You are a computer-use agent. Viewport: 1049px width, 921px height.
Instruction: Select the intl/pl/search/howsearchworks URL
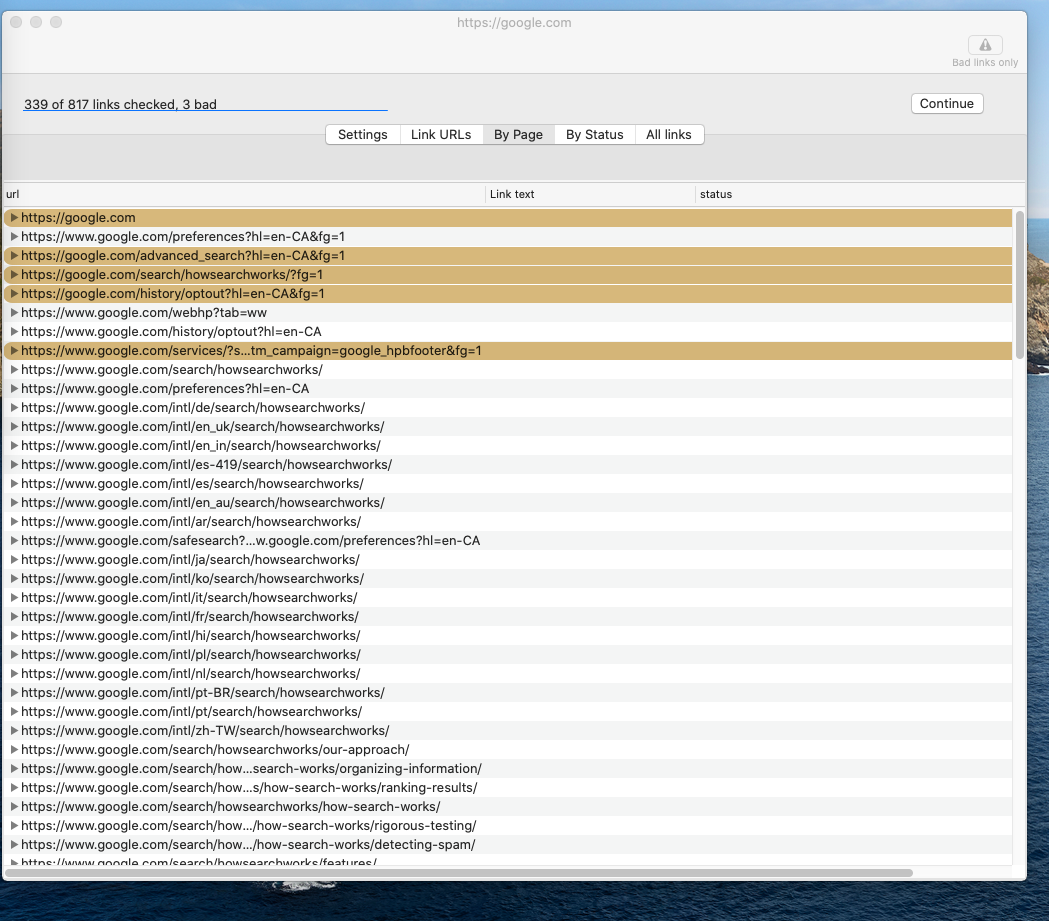pyautogui.click(x=191, y=654)
